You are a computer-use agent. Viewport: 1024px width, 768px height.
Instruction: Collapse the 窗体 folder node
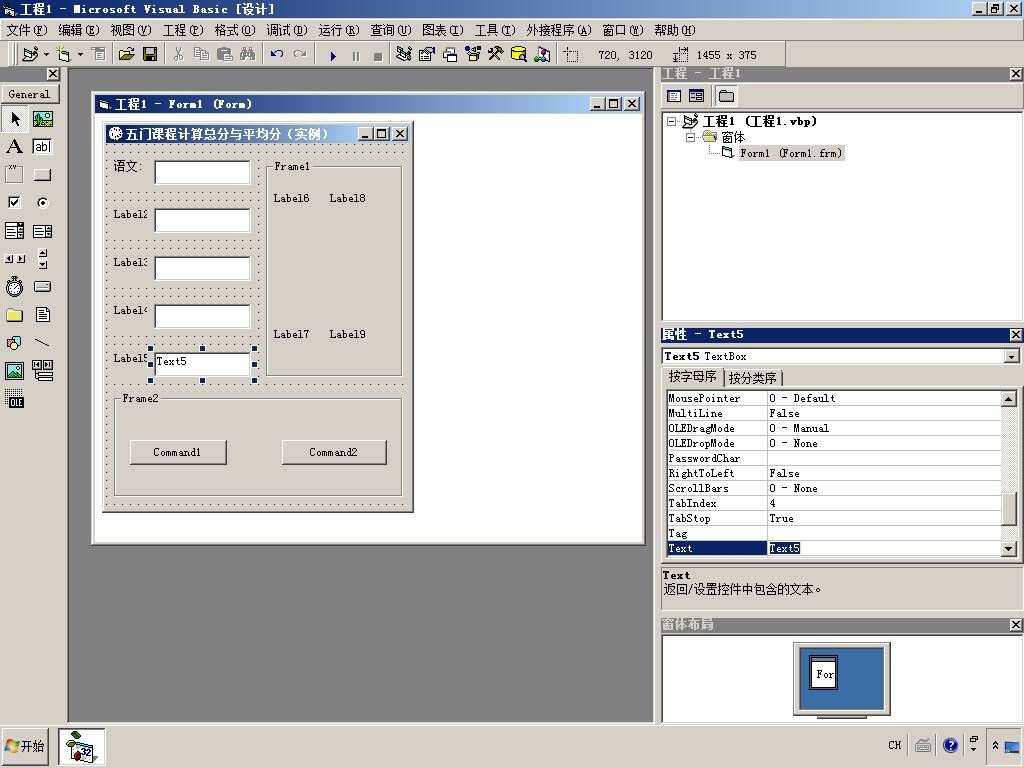pos(690,137)
